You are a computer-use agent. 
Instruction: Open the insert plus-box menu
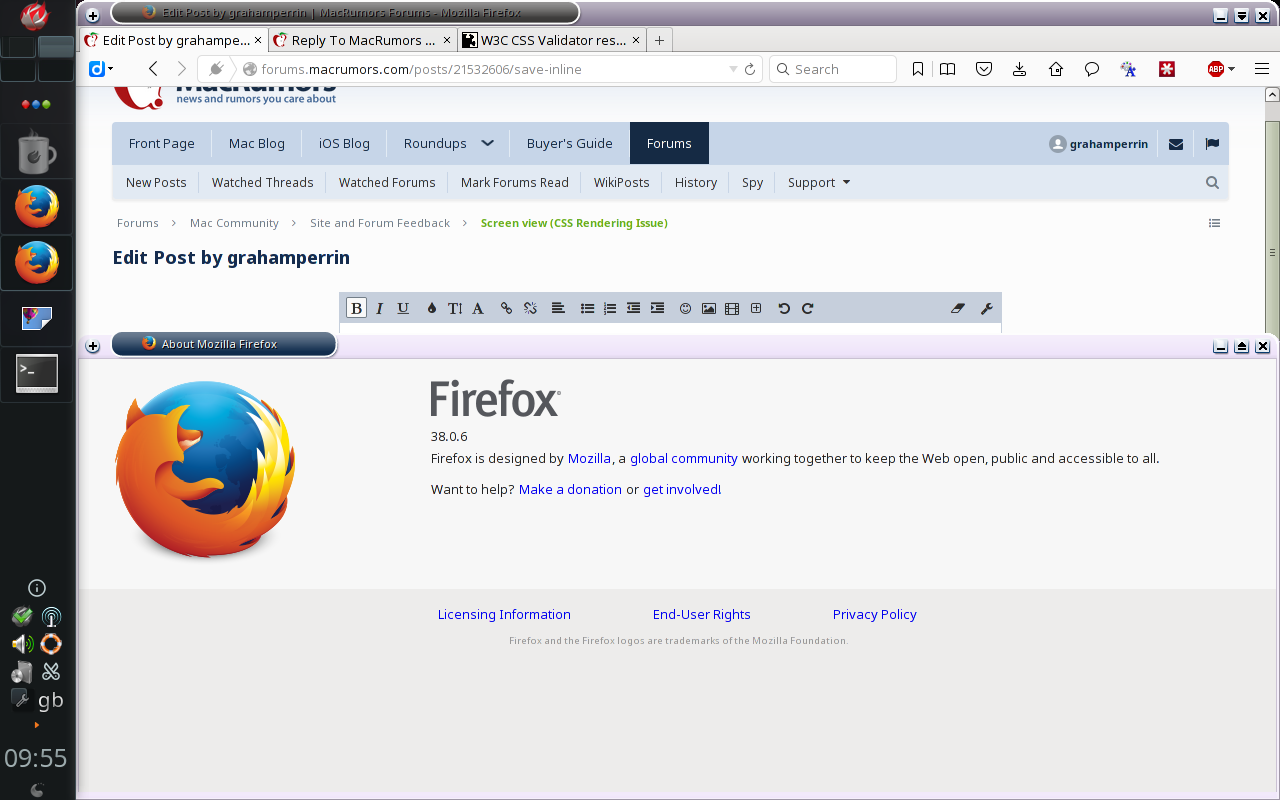click(x=756, y=308)
